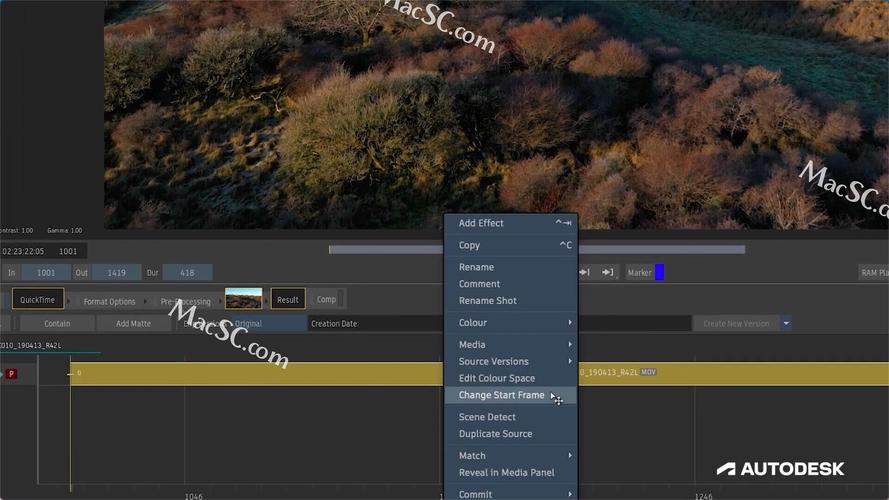Click the Out point value 1419
889x500 pixels.
(116, 273)
